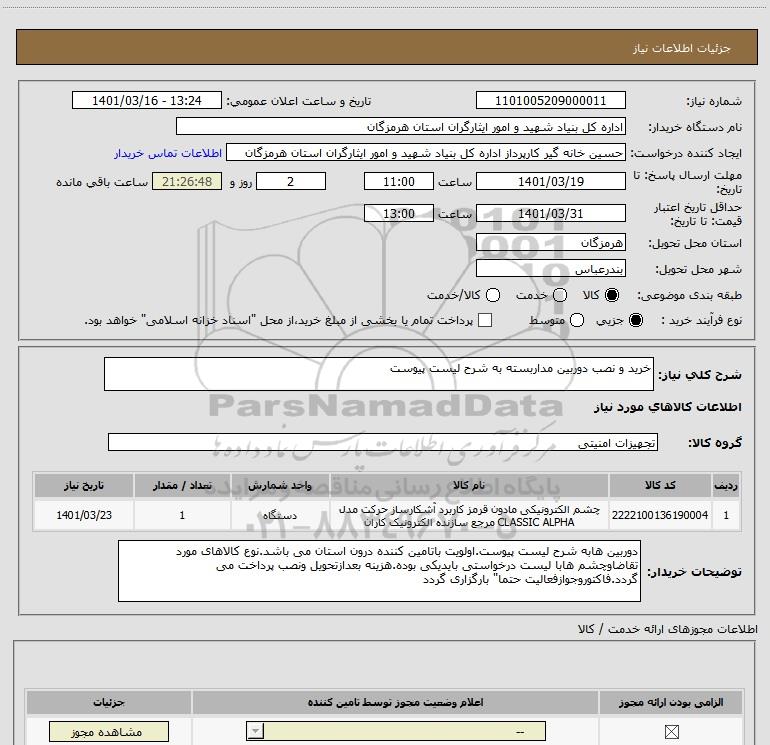This screenshot has width=770, height=745.
Task: Toggle the Islamic treasury documents payment checkbox
Action: (485, 320)
